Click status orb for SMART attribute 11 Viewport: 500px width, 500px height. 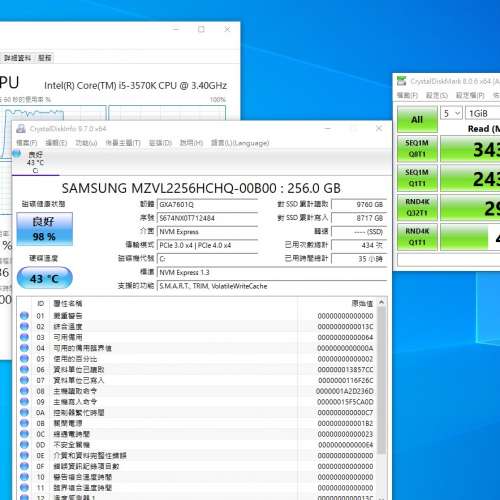[x=24, y=488]
